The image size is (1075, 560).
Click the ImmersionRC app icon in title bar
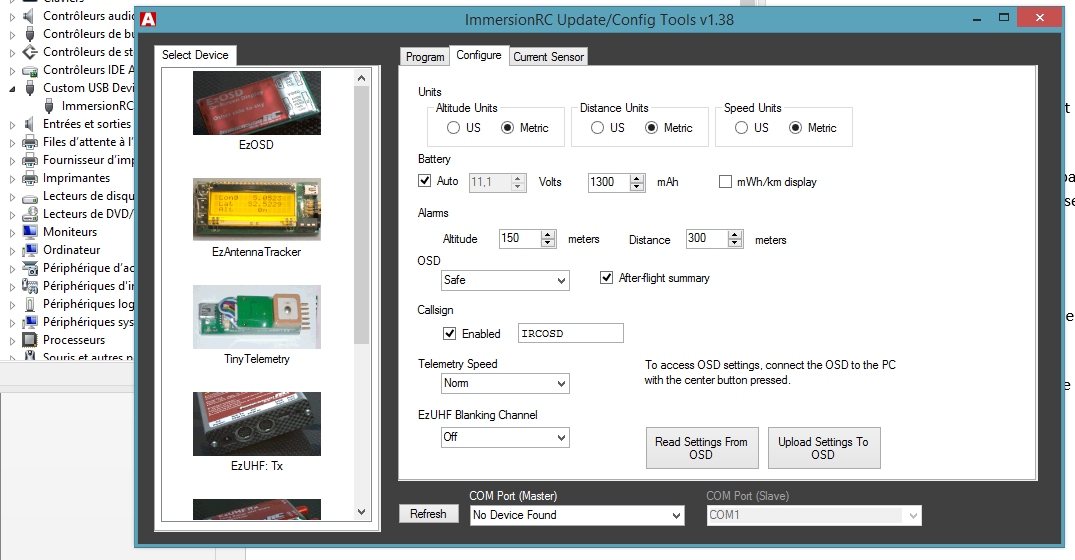pos(148,19)
